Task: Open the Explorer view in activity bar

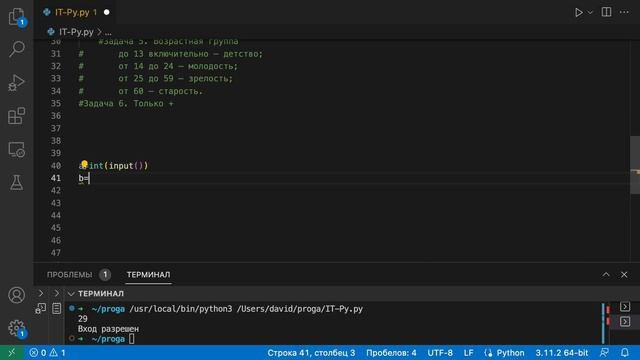Action: 16,16
